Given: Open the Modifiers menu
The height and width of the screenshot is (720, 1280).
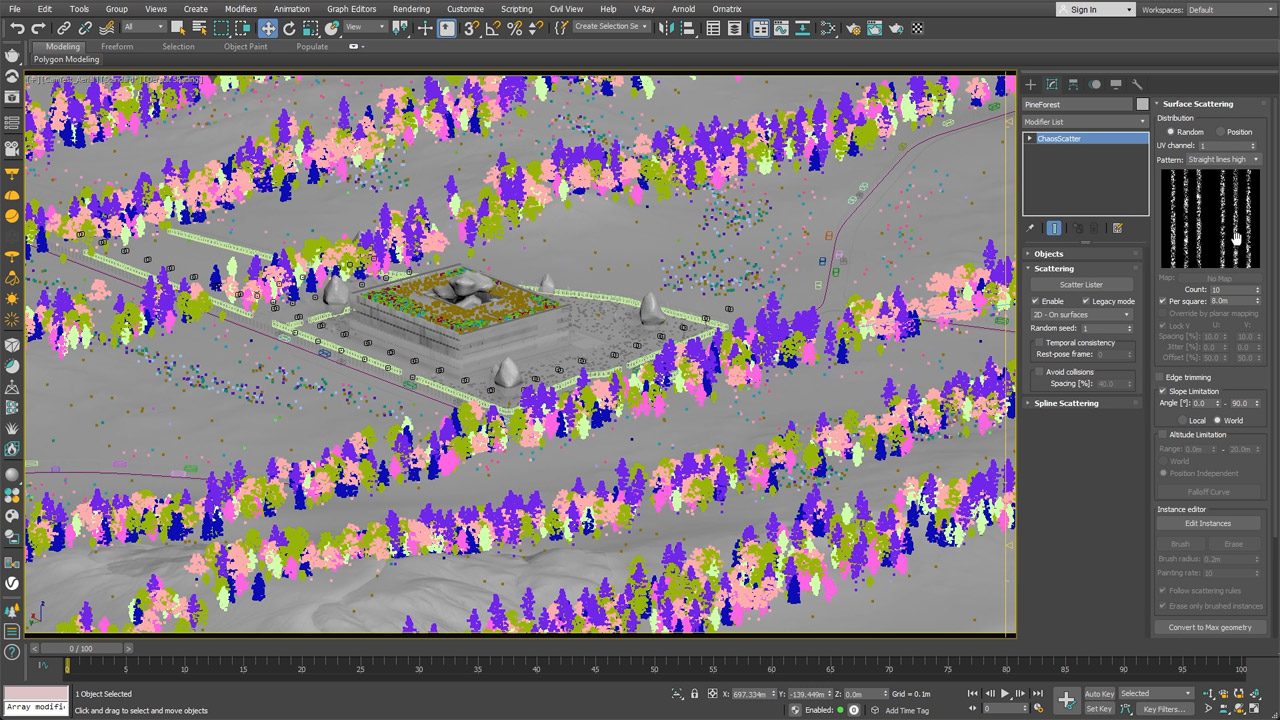Looking at the screenshot, I should tap(240, 9).
